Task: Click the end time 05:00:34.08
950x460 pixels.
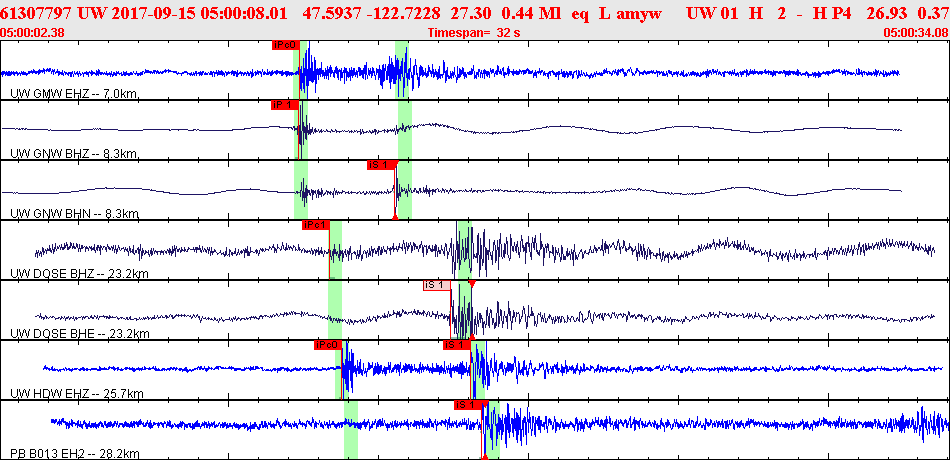Action: 917,33
